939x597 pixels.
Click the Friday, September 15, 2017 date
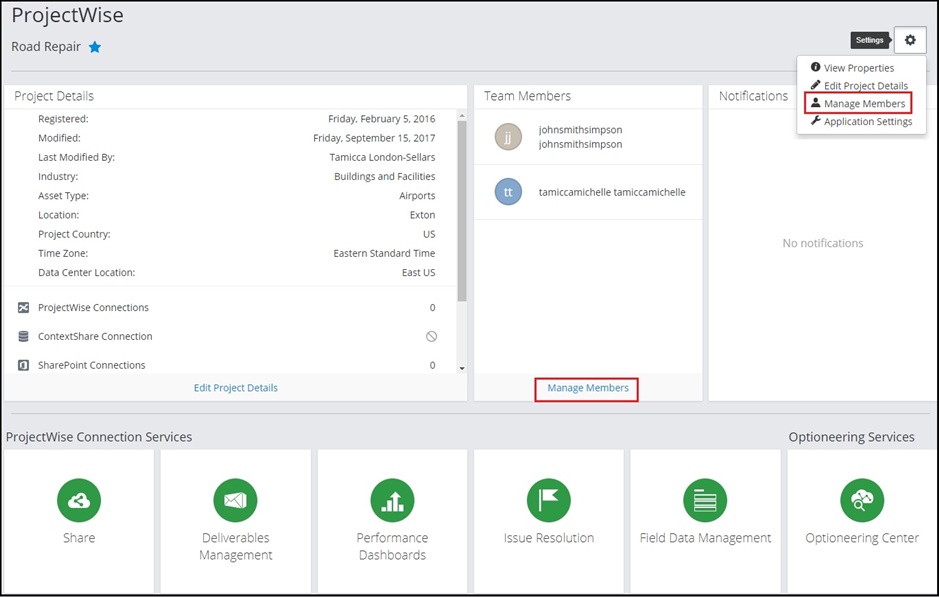pyautogui.click(x=374, y=138)
